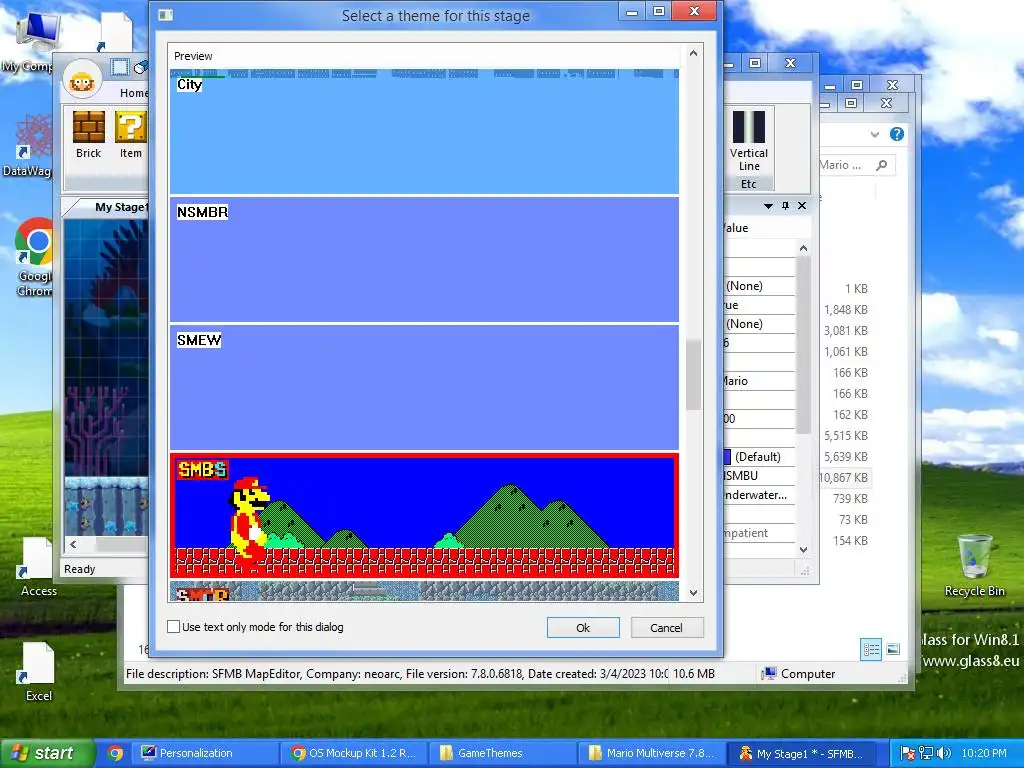This screenshot has height=768, width=1024.
Task: Click the Mario property value
Action: 758,381
